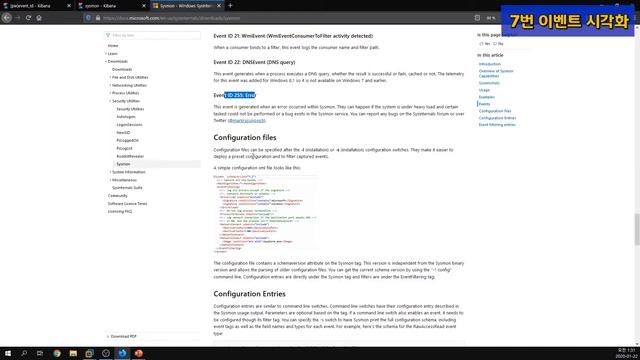Jump to Examples section link
Viewport: 640px width, 360px height.
(487, 97)
